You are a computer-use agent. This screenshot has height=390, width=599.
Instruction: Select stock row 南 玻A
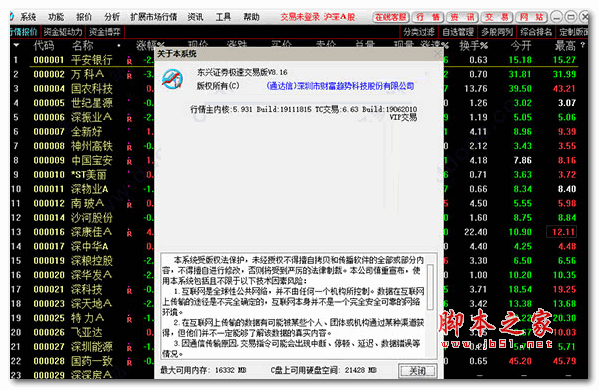(x=87, y=203)
